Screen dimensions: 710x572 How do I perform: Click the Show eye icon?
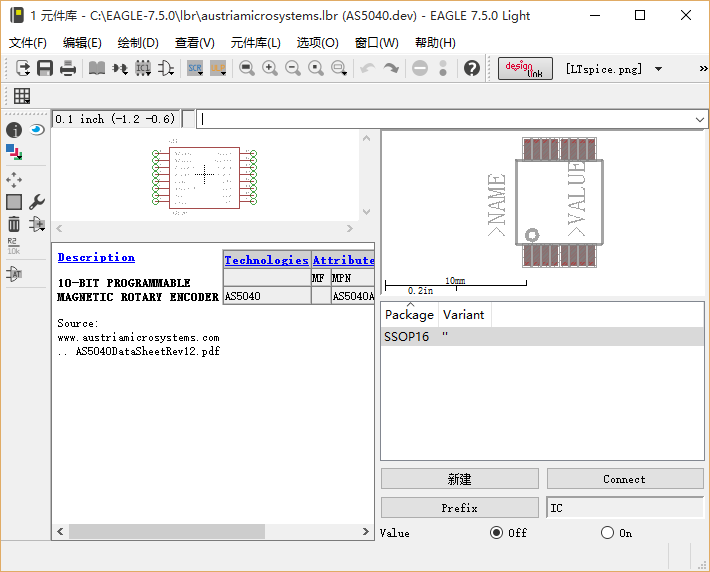click(37, 130)
